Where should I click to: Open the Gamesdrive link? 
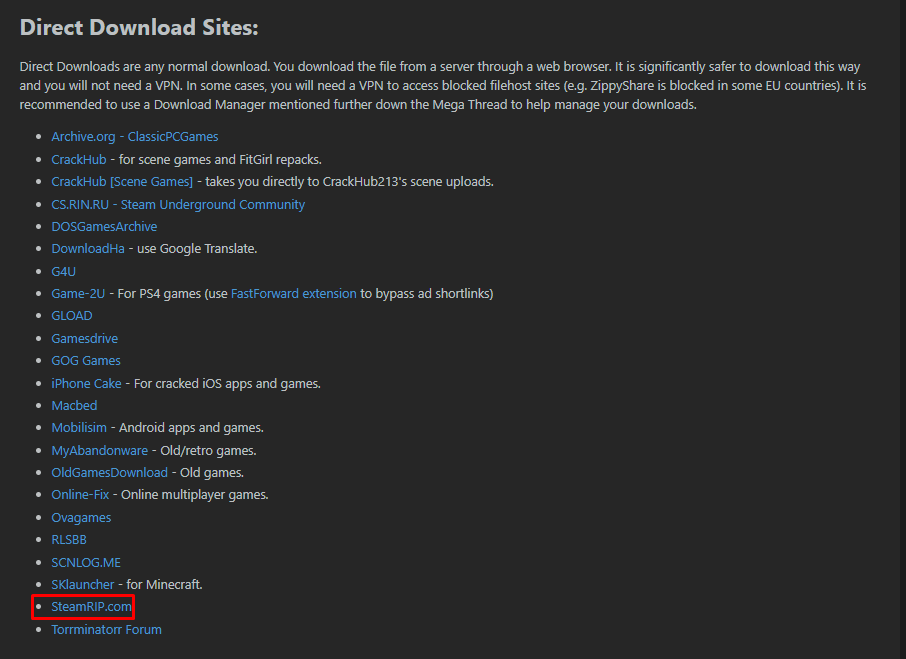click(x=84, y=338)
